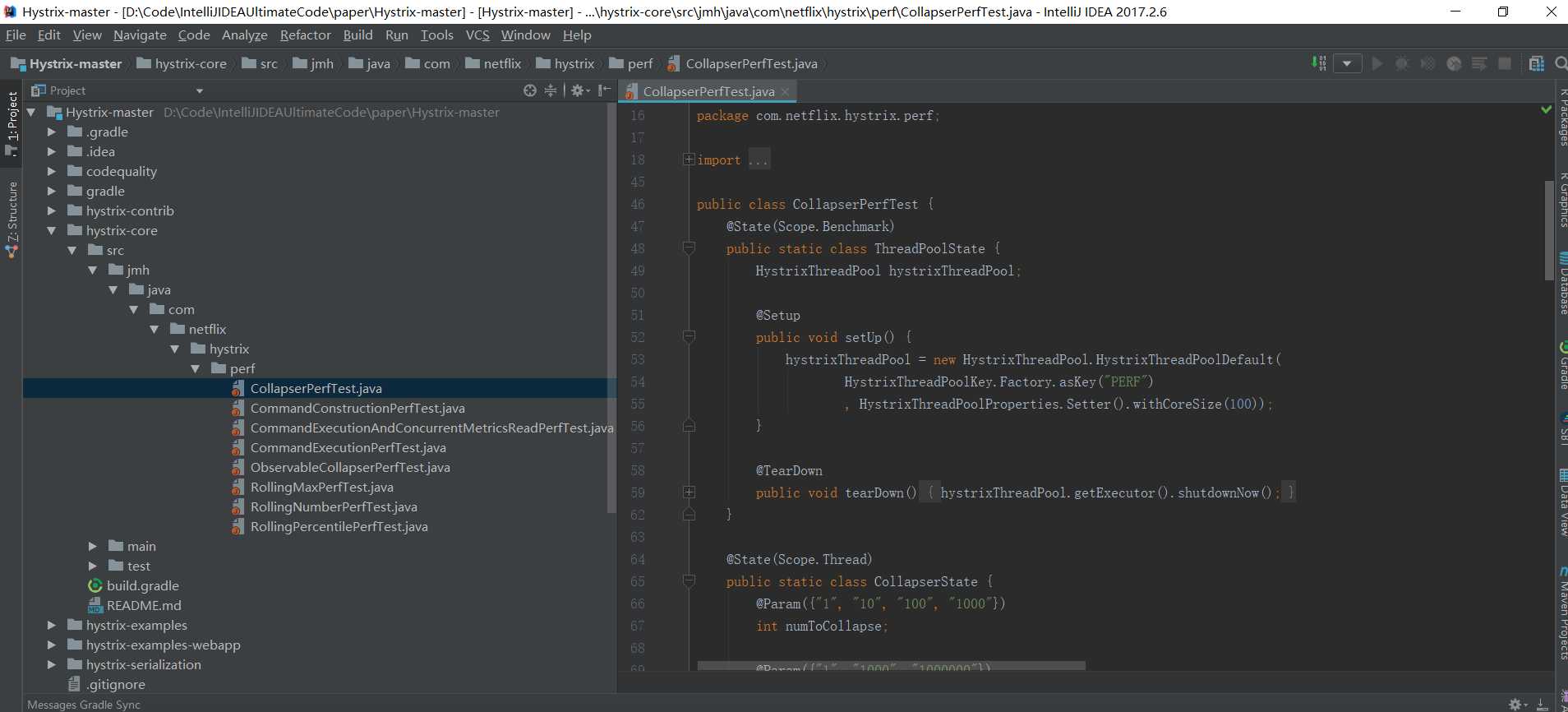This screenshot has width=1568, height=712.
Task: Hide the Messages Gradle Sync panel
Action: [x=1542, y=705]
